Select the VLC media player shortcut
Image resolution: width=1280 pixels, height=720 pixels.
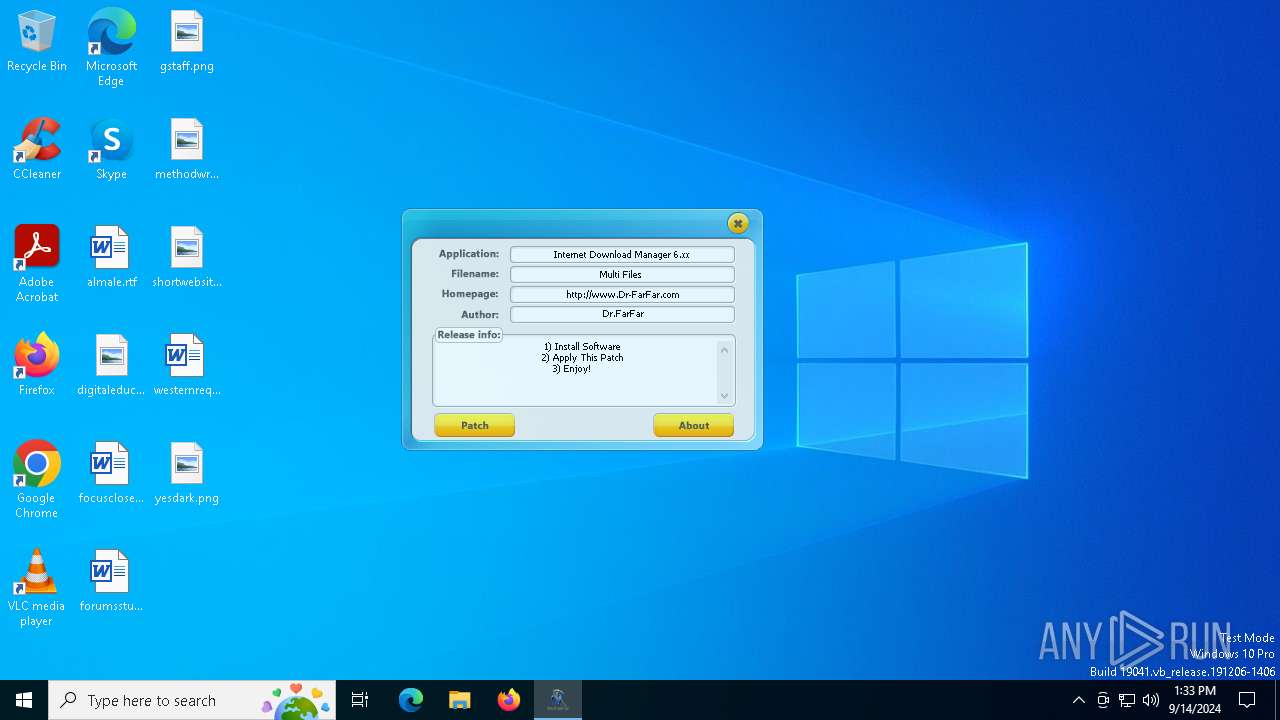[x=37, y=588]
